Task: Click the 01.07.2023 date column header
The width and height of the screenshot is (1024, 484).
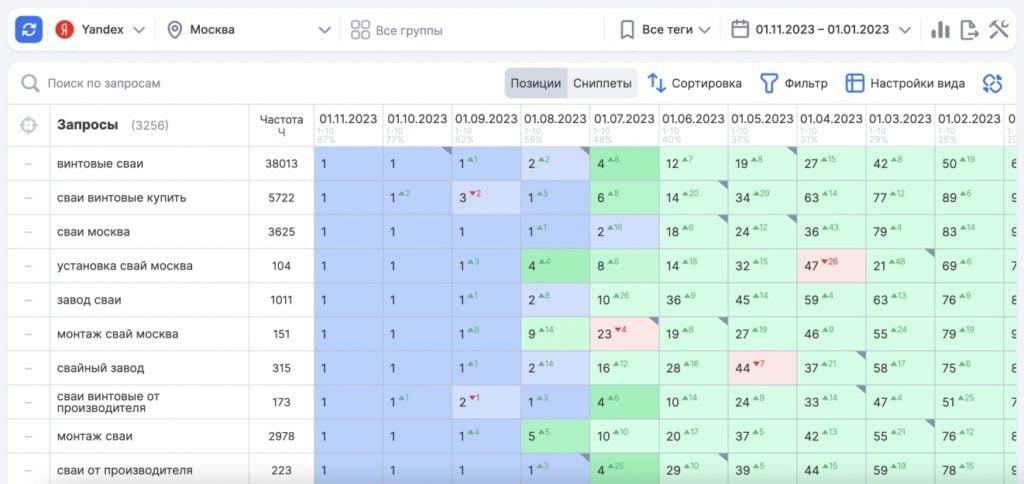Action: (624, 119)
